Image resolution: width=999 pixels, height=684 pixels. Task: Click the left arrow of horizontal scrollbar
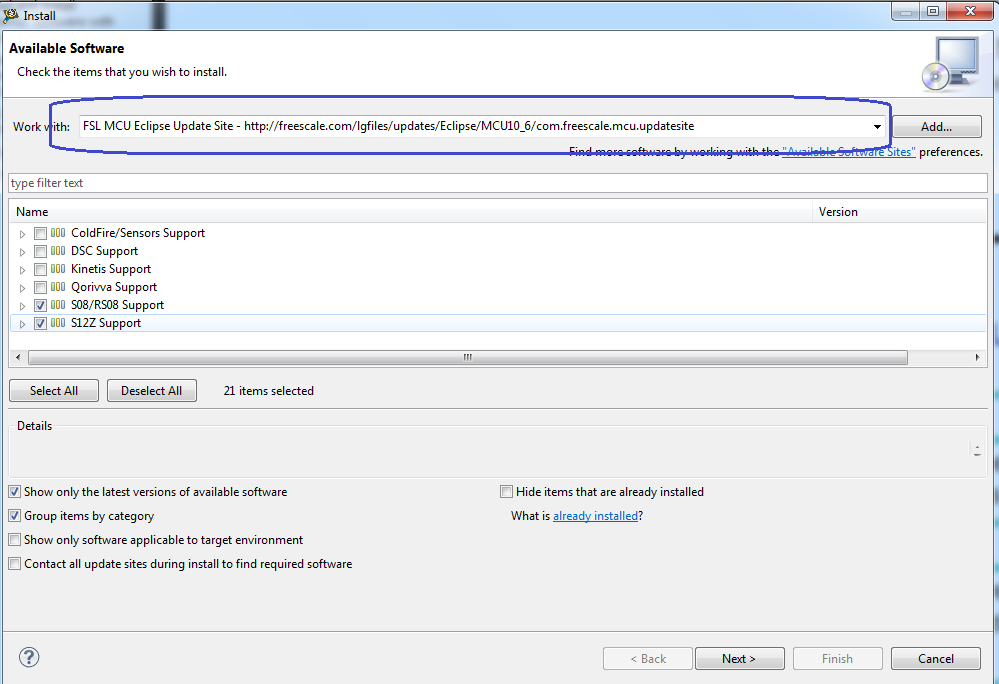pyautogui.click(x=18, y=357)
